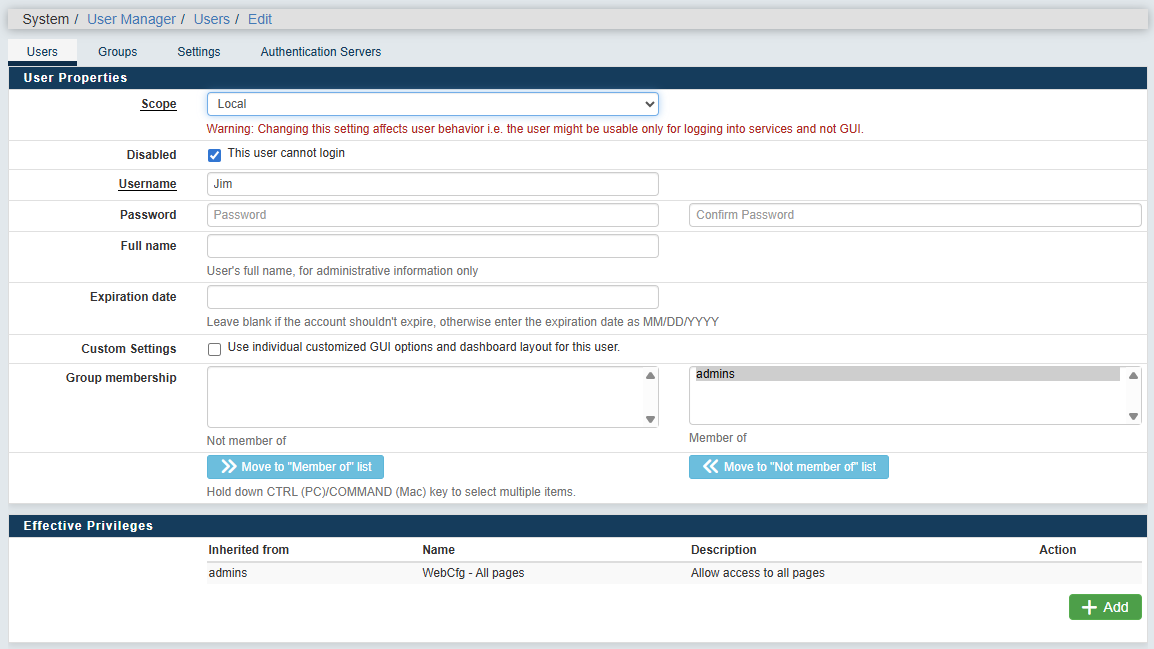Click the Users breadcrumb link
Viewport: 1154px width, 649px height.
click(211, 19)
